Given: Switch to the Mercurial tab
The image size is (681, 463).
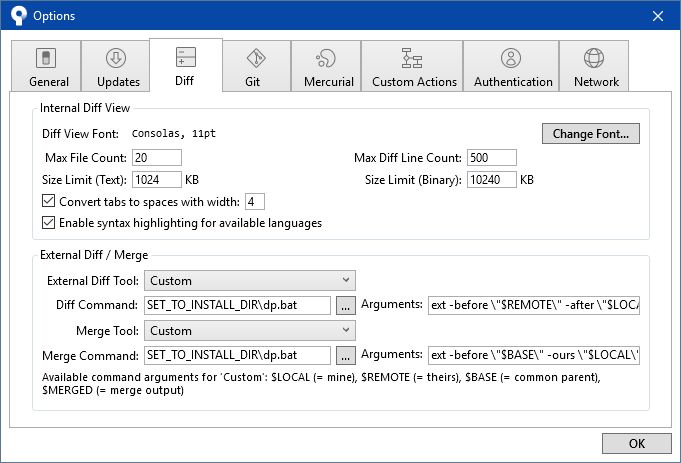Looking at the screenshot, I should [x=326, y=66].
